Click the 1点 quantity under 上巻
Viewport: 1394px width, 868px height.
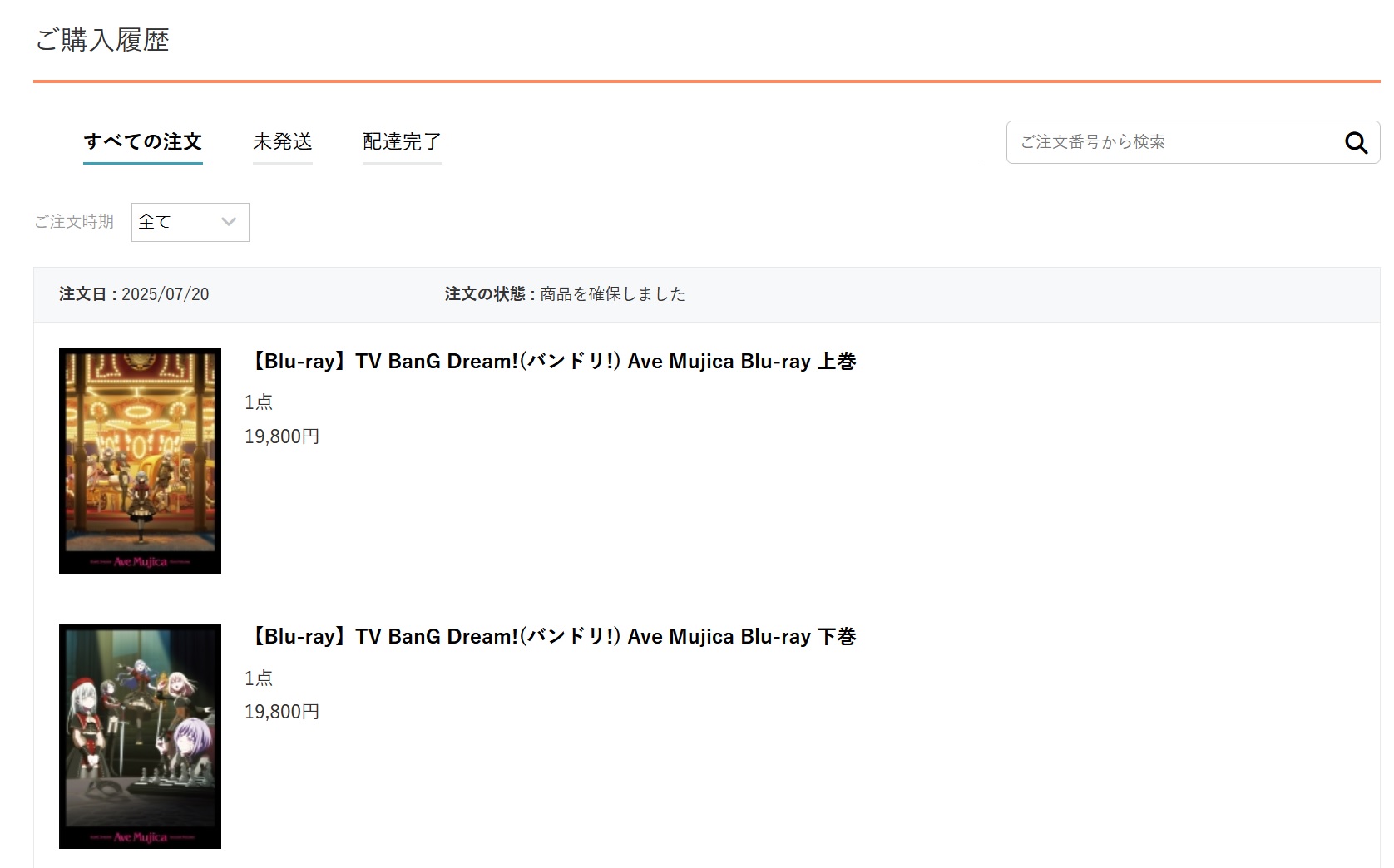[259, 402]
